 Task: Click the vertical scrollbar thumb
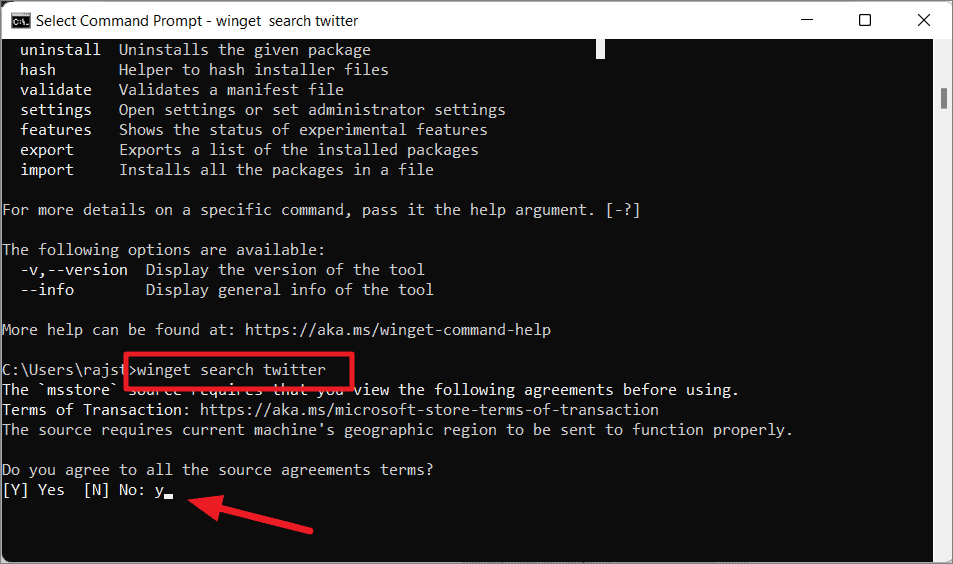[943, 98]
